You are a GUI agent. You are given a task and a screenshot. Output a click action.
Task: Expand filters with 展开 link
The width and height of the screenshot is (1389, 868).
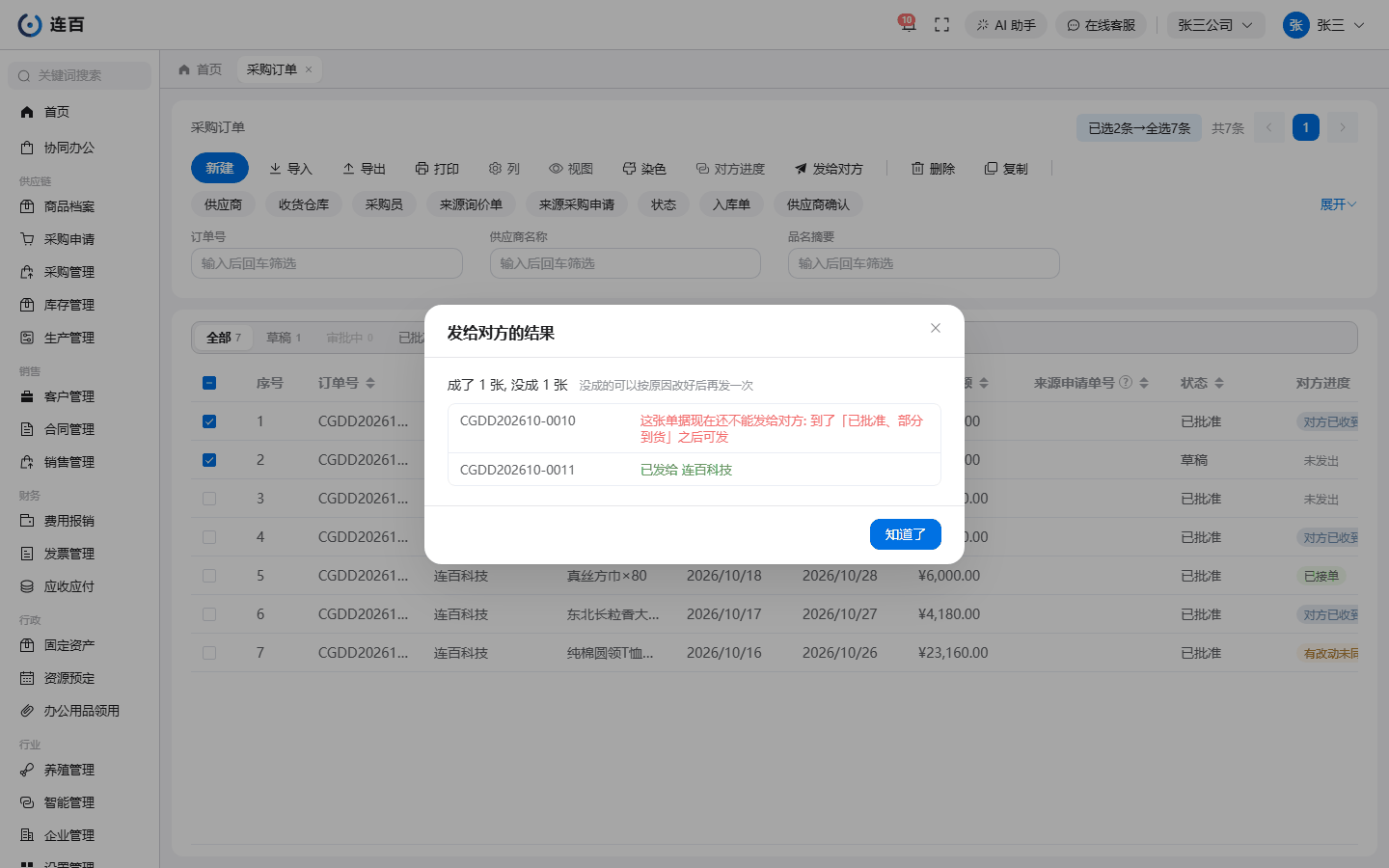1338,204
